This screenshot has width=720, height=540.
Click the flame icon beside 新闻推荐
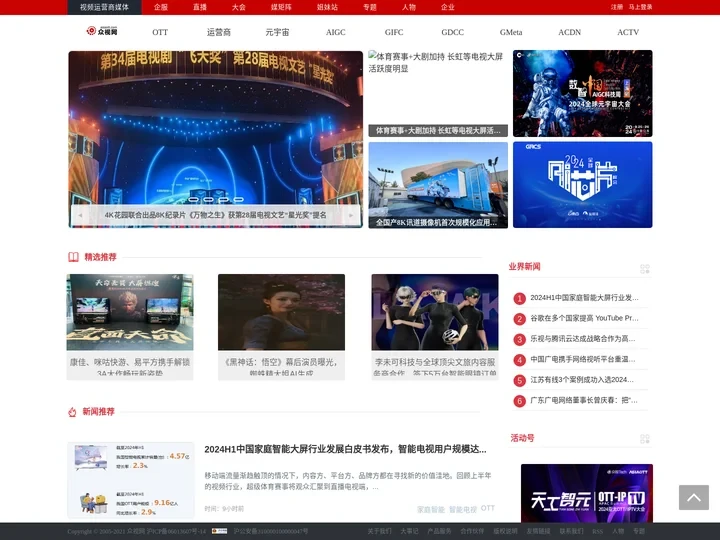72,412
